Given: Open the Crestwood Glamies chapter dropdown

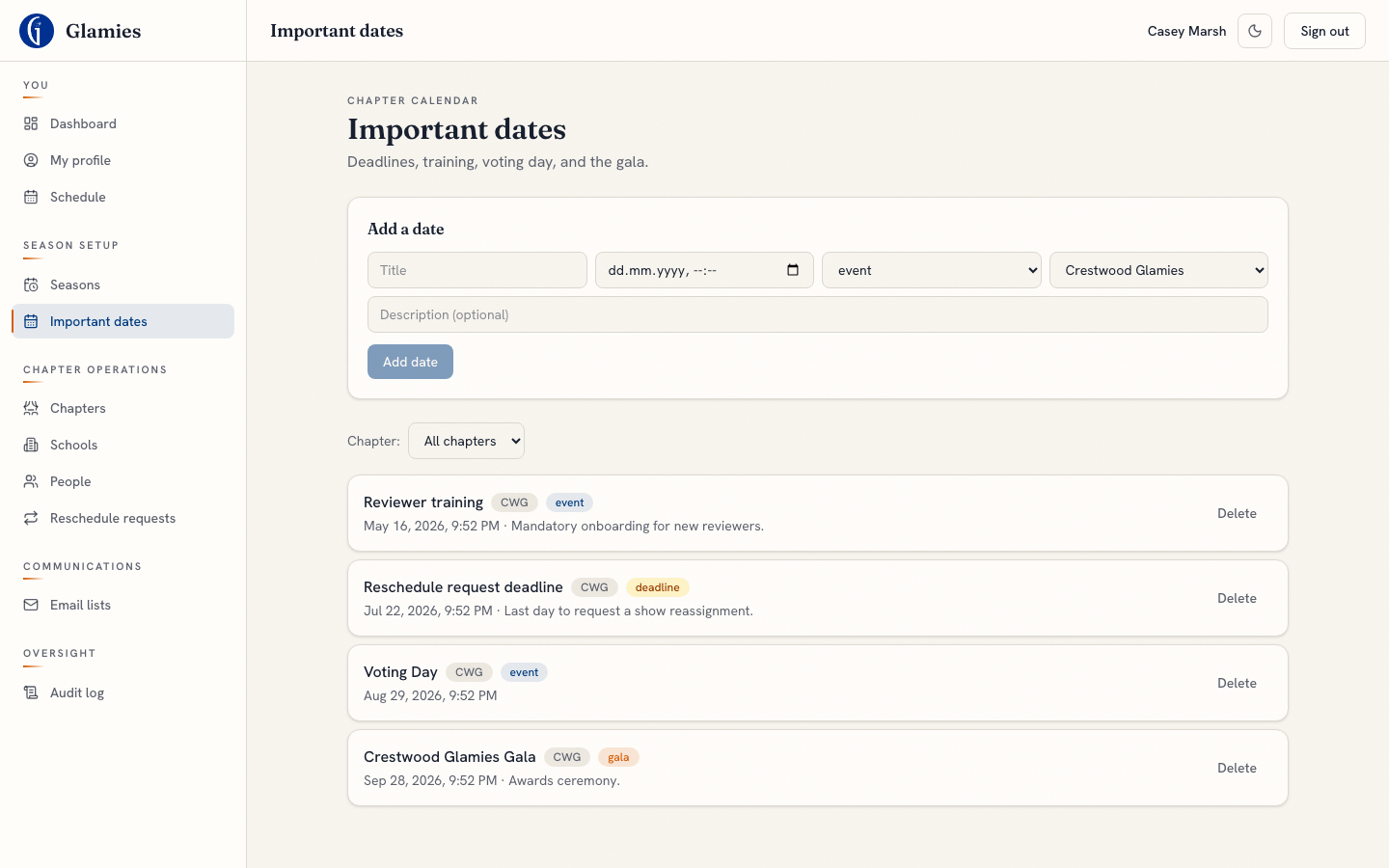Looking at the screenshot, I should (x=1158, y=270).
